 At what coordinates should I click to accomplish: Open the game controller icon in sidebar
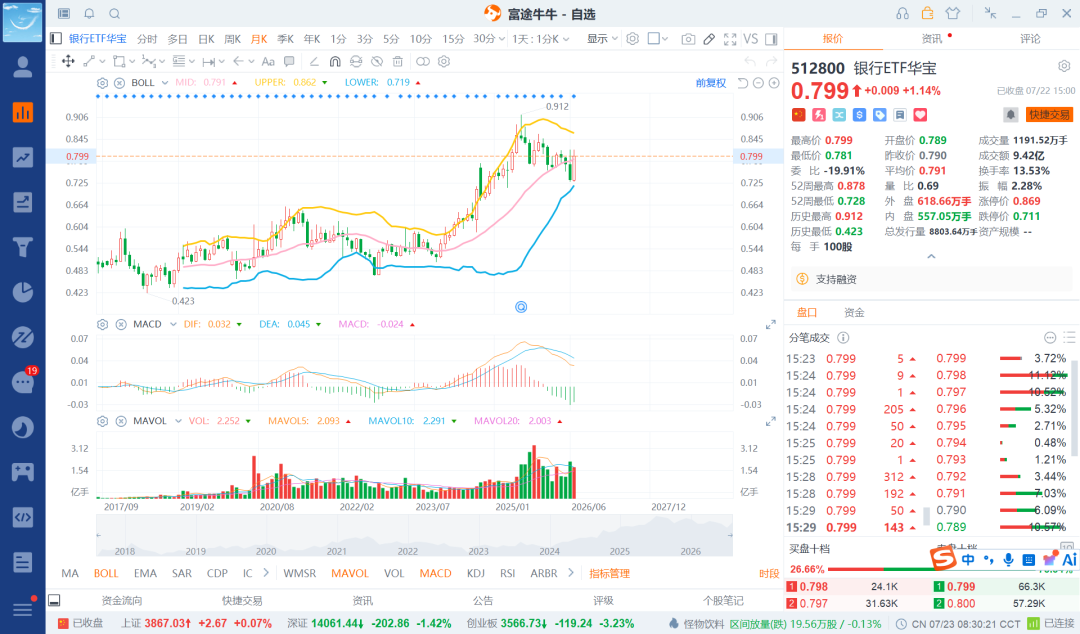(23, 472)
